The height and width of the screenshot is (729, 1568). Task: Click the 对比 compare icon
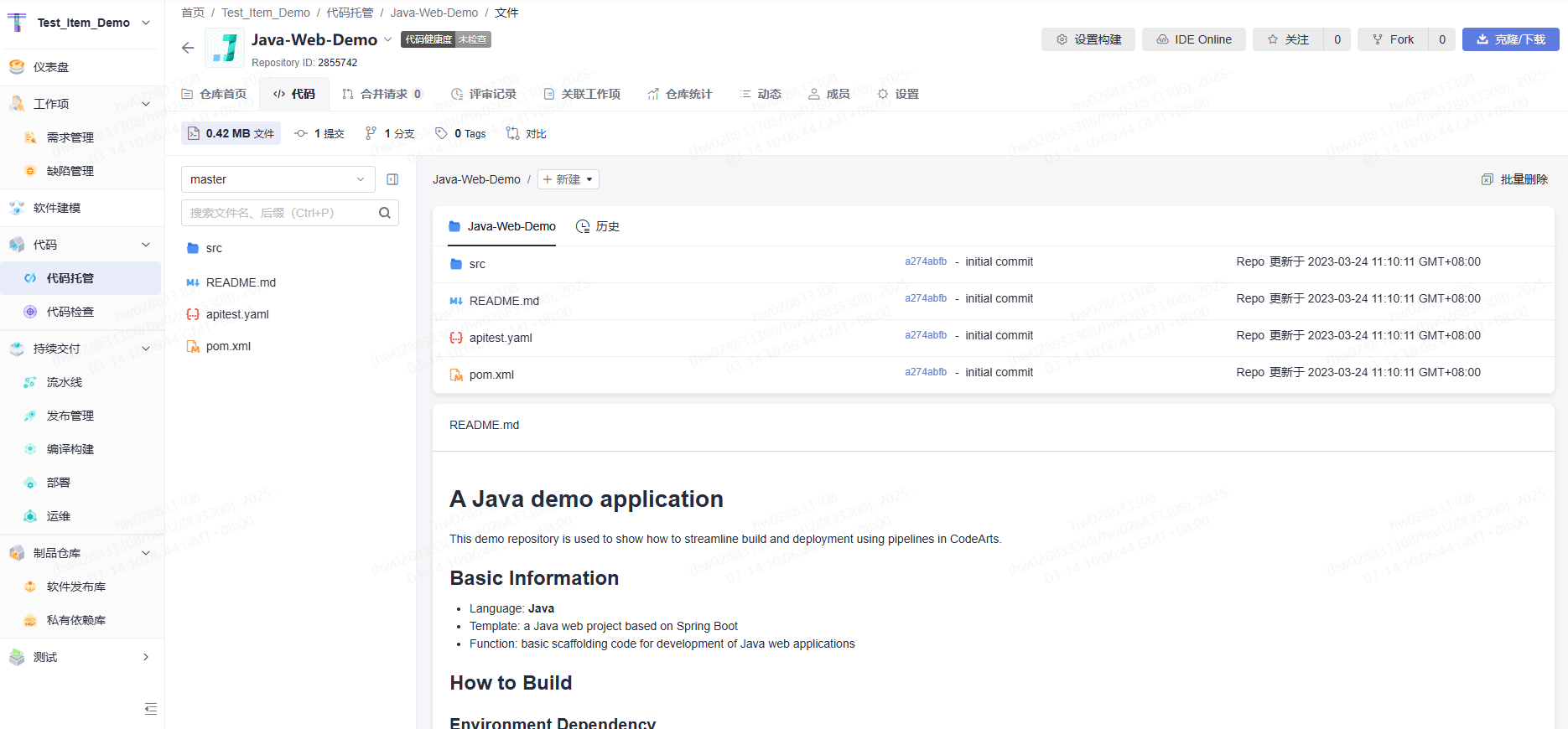pyautogui.click(x=513, y=133)
